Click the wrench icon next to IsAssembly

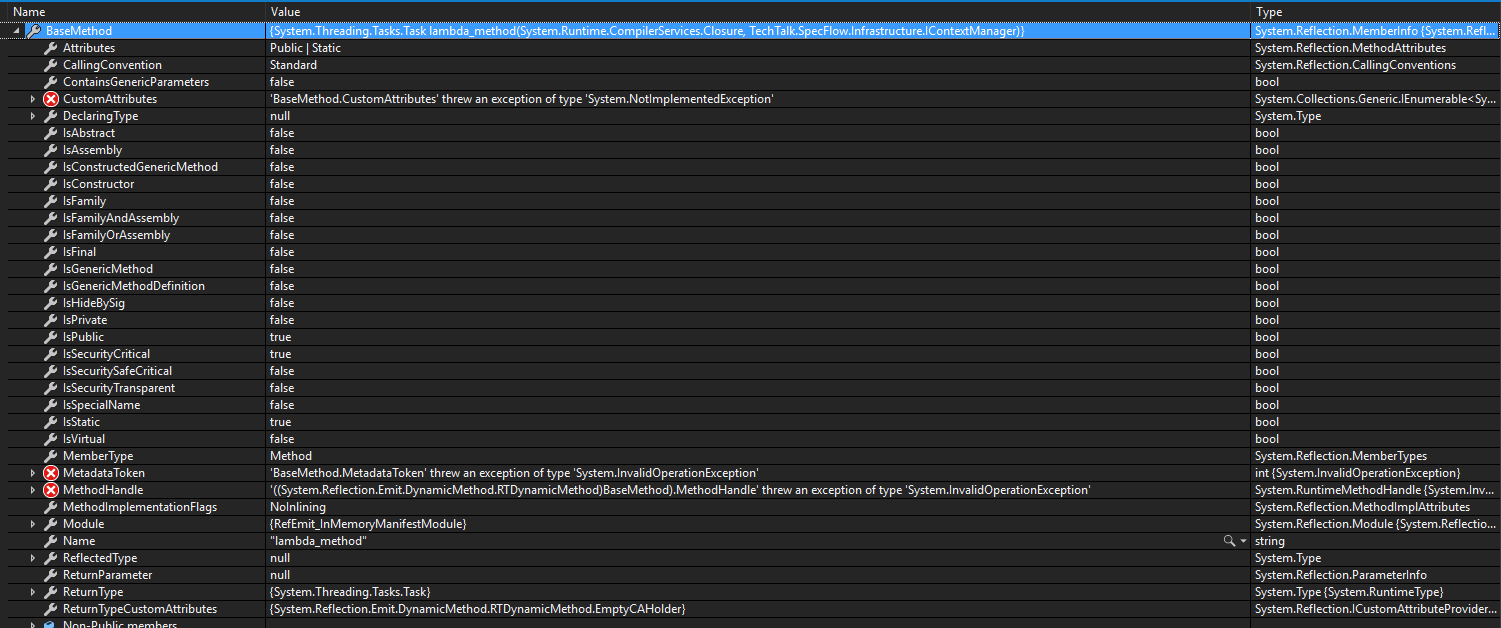50,150
